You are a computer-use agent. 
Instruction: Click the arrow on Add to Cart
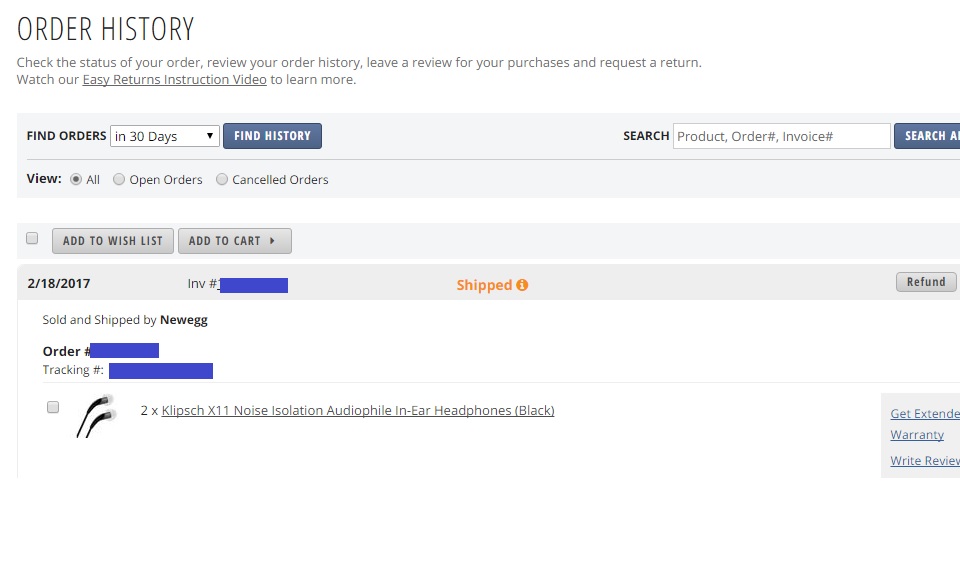272,241
